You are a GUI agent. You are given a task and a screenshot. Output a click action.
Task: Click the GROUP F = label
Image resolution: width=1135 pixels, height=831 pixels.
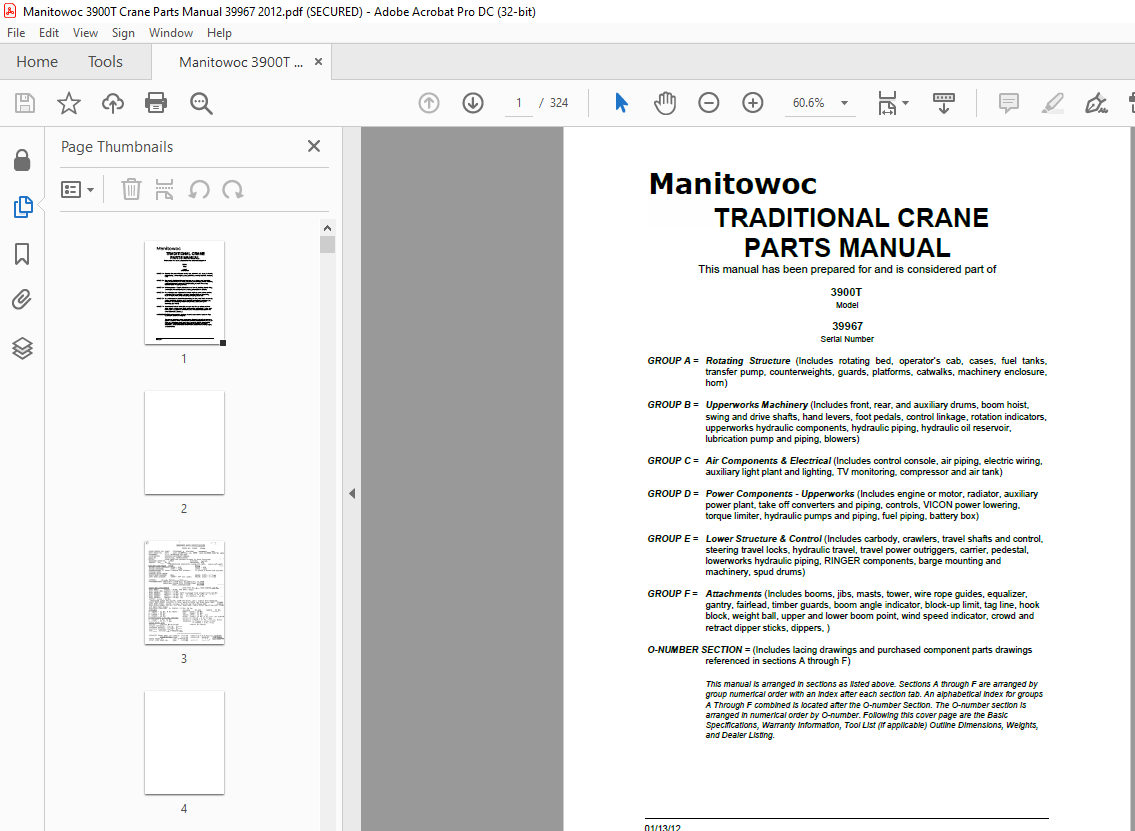pyautogui.click(x=672, y=594)
